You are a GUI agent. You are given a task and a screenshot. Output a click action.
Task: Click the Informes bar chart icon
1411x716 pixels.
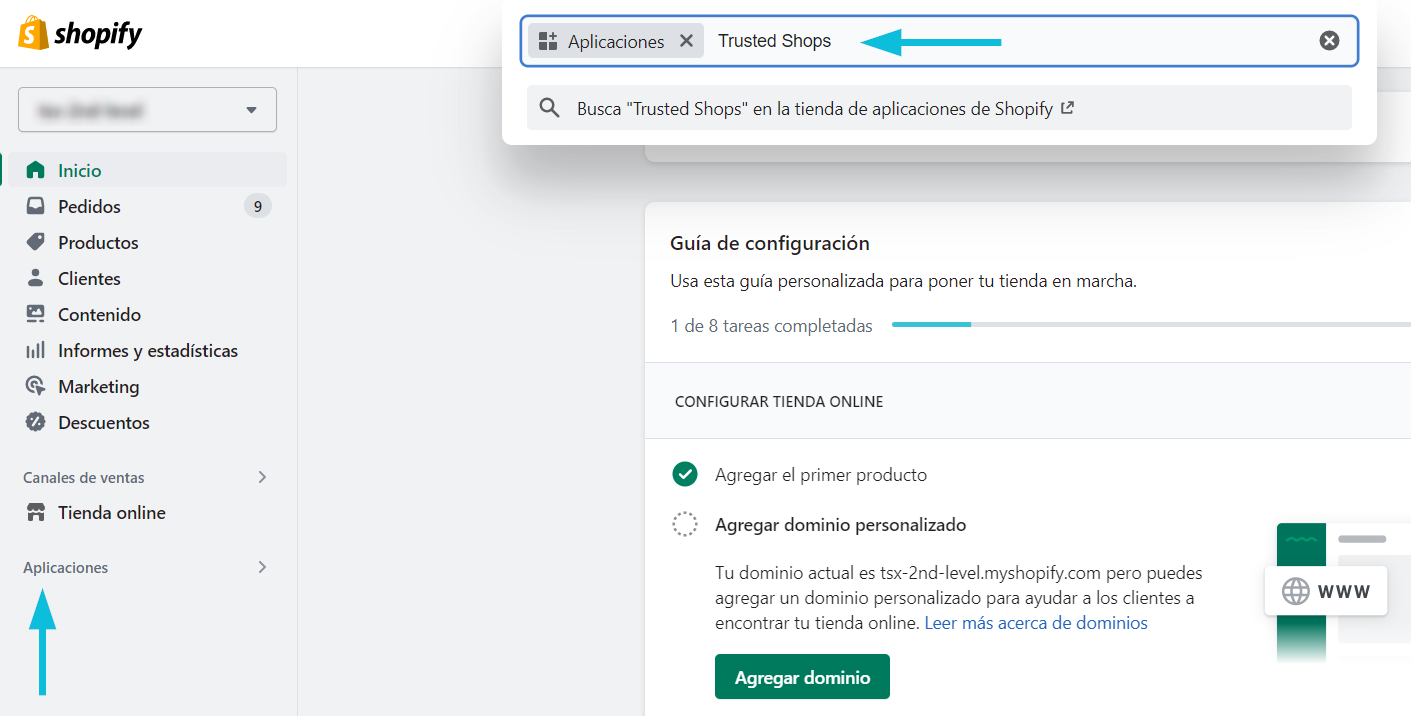pyautogui.click(x=36, y=350)
